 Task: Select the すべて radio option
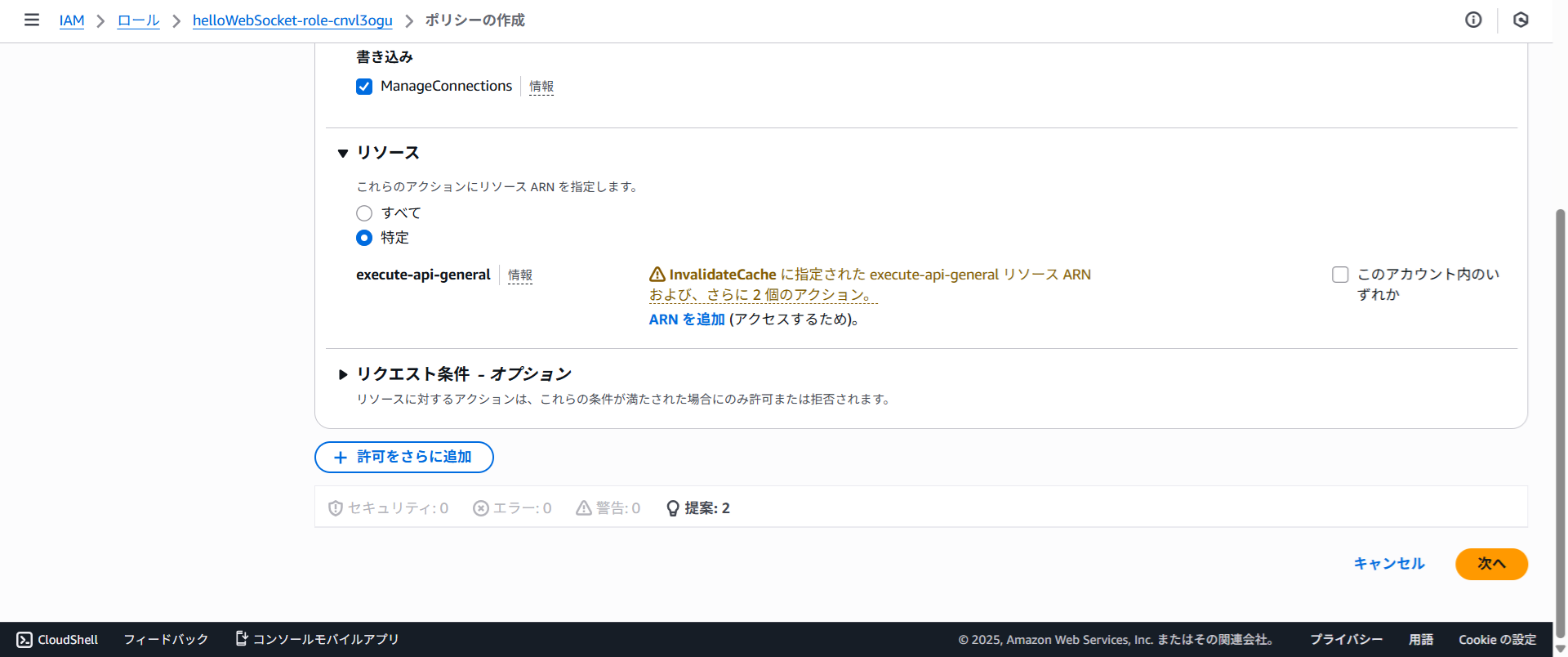364,213
